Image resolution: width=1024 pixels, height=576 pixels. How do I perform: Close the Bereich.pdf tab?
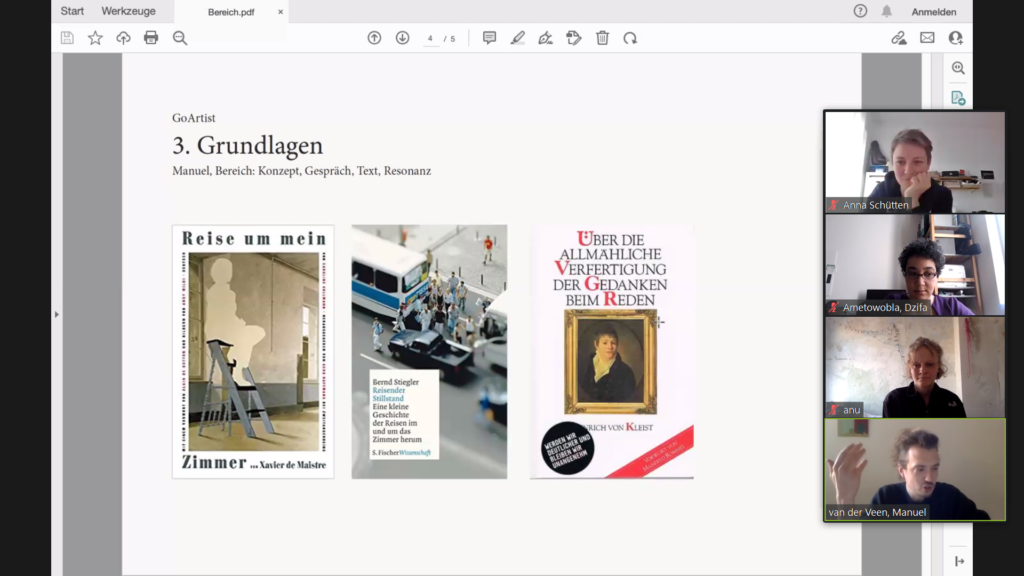(280, 12)
